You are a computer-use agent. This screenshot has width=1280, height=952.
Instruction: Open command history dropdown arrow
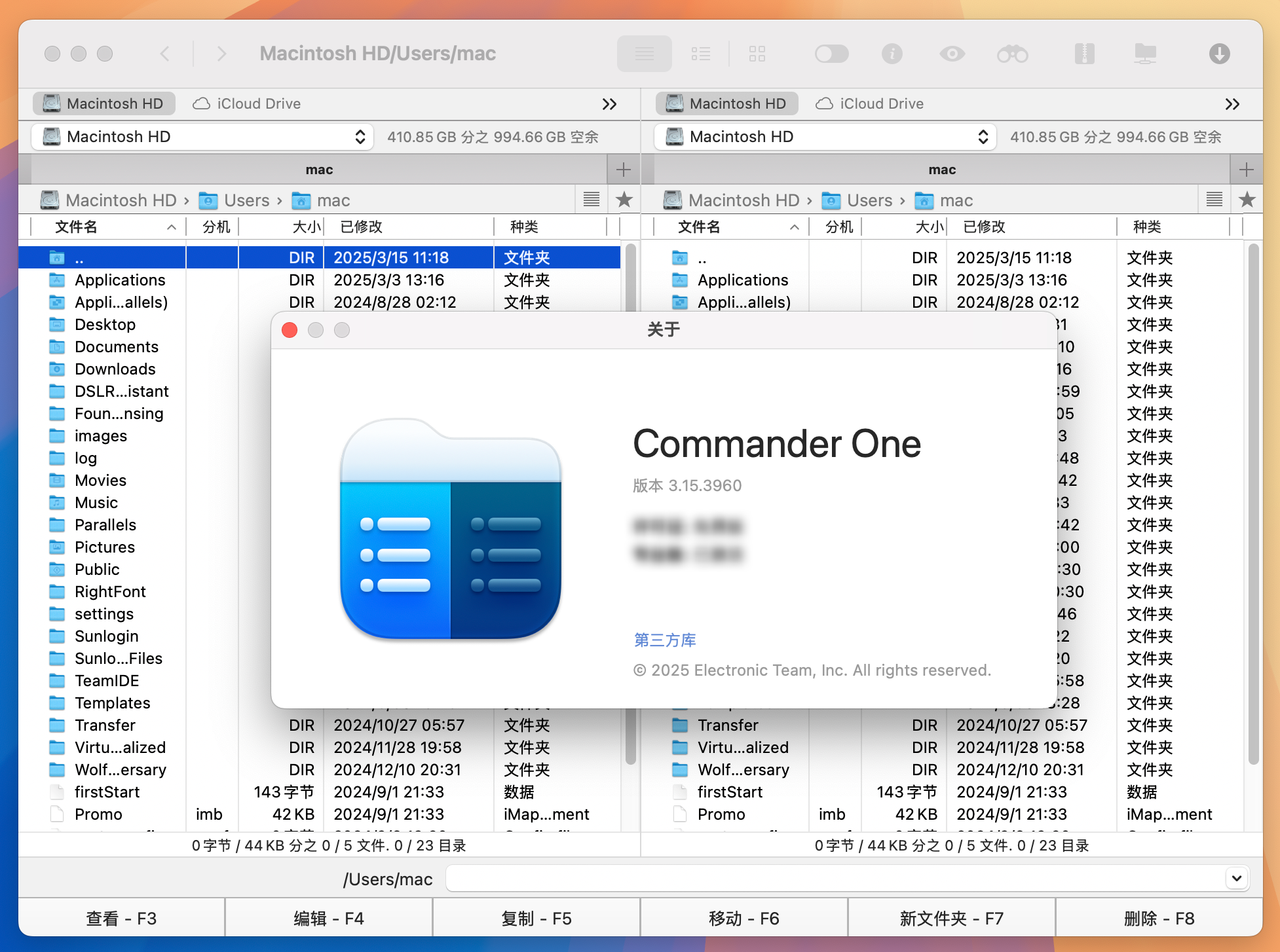pyautogui.click(x=1237, y=879)
